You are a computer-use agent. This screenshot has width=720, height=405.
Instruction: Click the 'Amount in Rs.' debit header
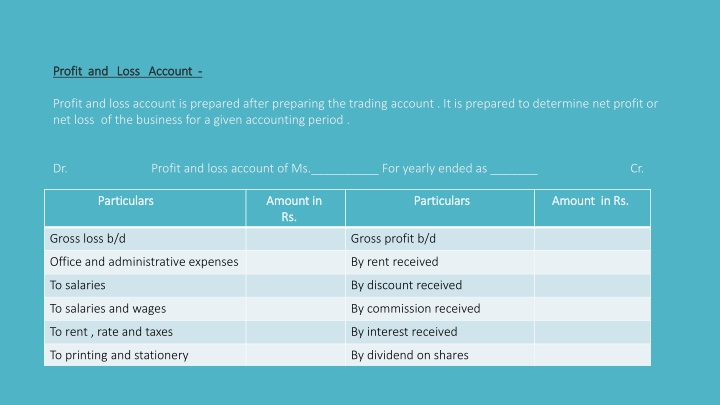pos(294,208)
